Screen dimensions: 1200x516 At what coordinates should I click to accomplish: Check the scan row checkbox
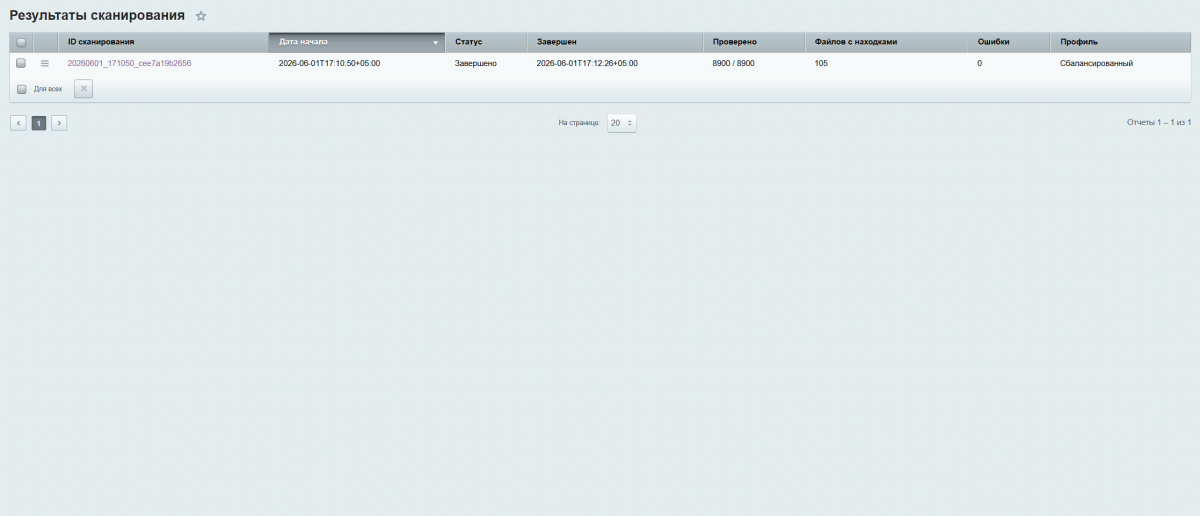[x=21, y=63]
